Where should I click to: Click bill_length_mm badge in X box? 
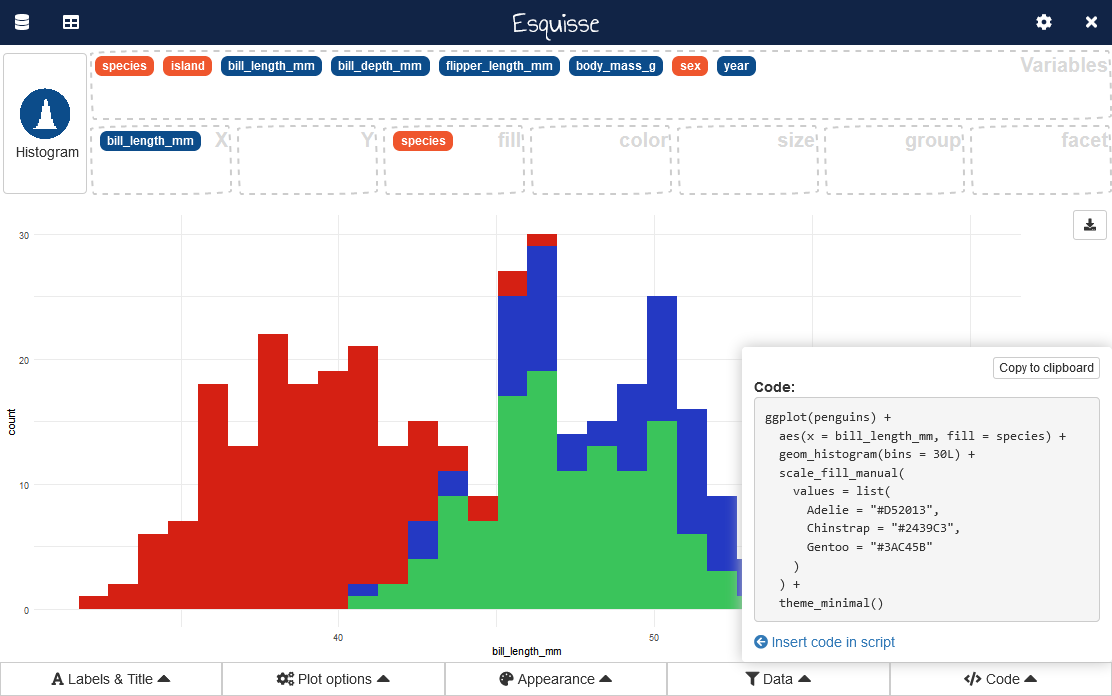[x=150, y=141]
